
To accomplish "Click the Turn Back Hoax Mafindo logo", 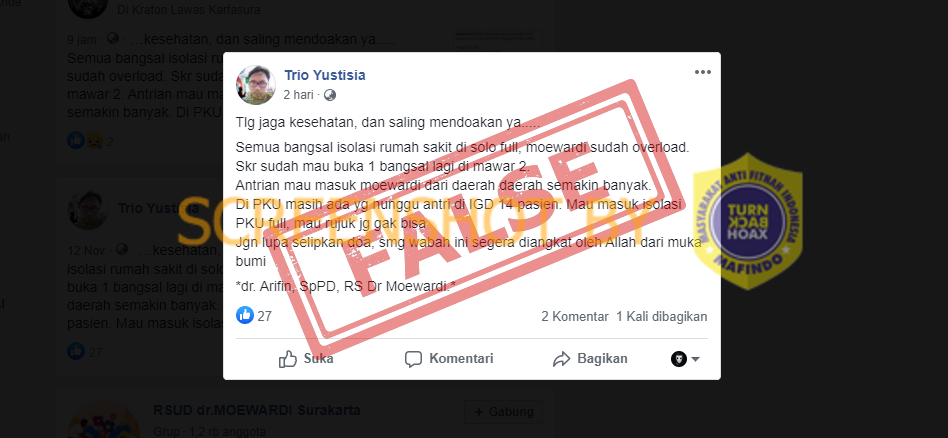I will pos(748,221).
